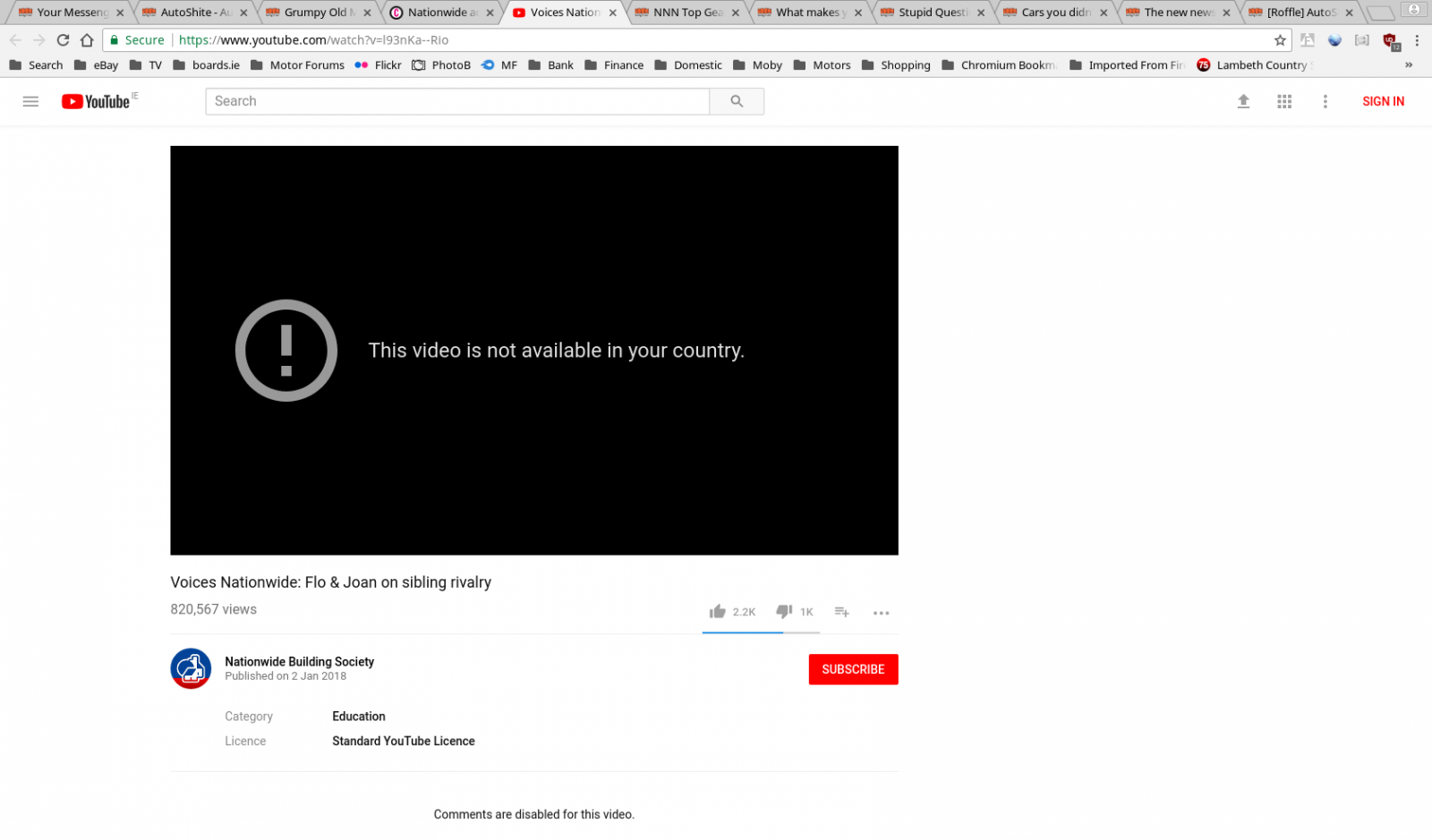
Task: Open YouTube settings three-dot menu
Action: pos(1325,101)
